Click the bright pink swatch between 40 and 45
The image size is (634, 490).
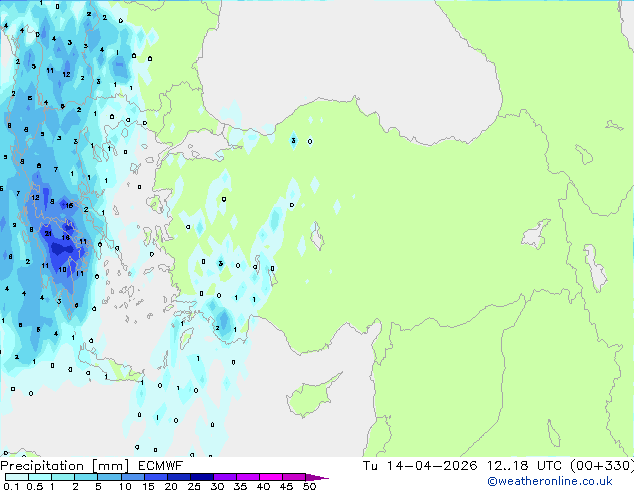(271, 477)
